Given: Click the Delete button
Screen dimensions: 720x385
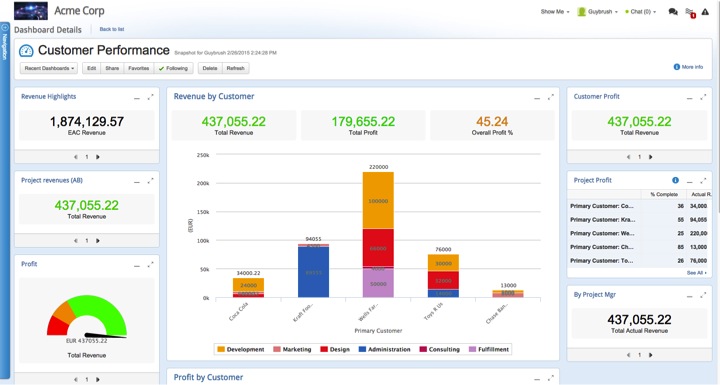Looking at the screenshot, I should [x=210, y=68].
